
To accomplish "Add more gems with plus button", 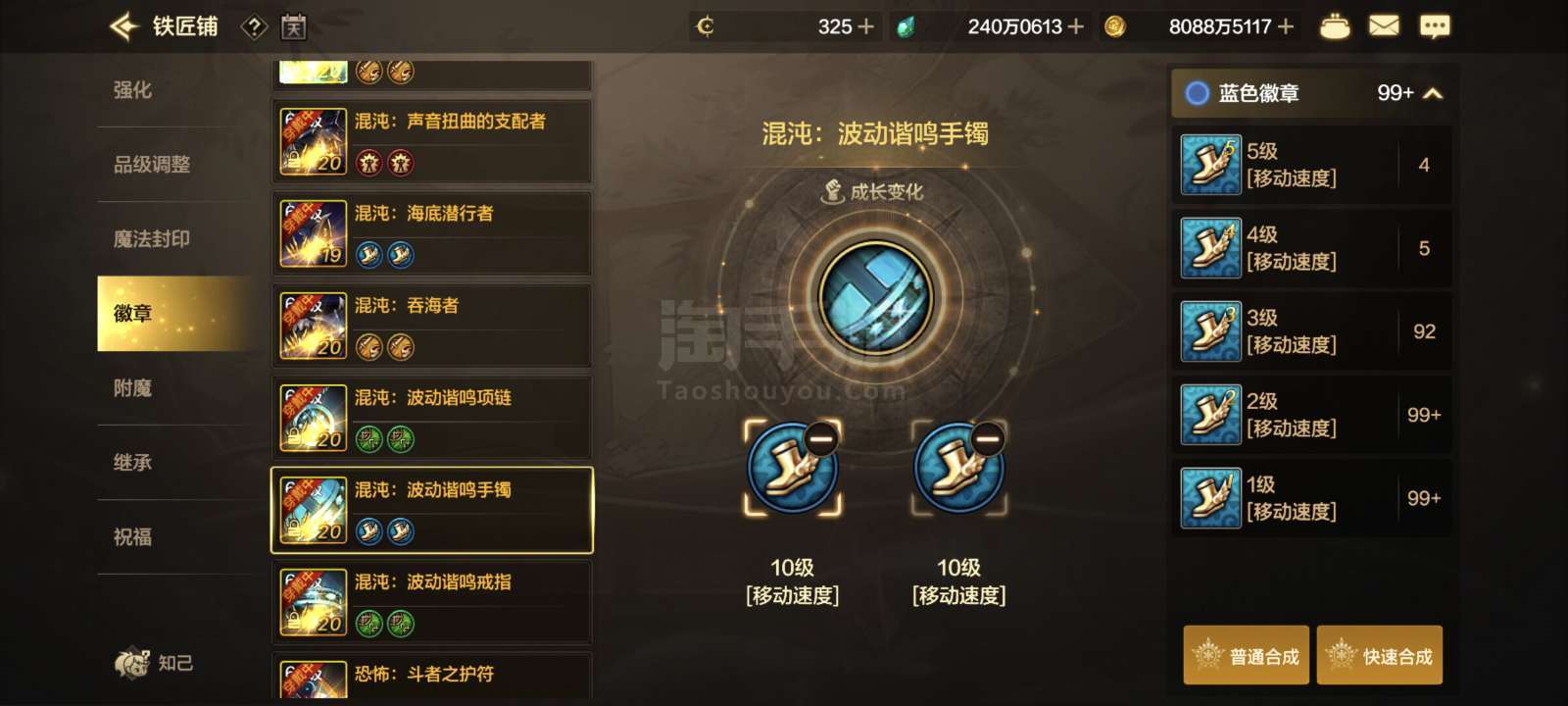I will (x=1075, y=26).
